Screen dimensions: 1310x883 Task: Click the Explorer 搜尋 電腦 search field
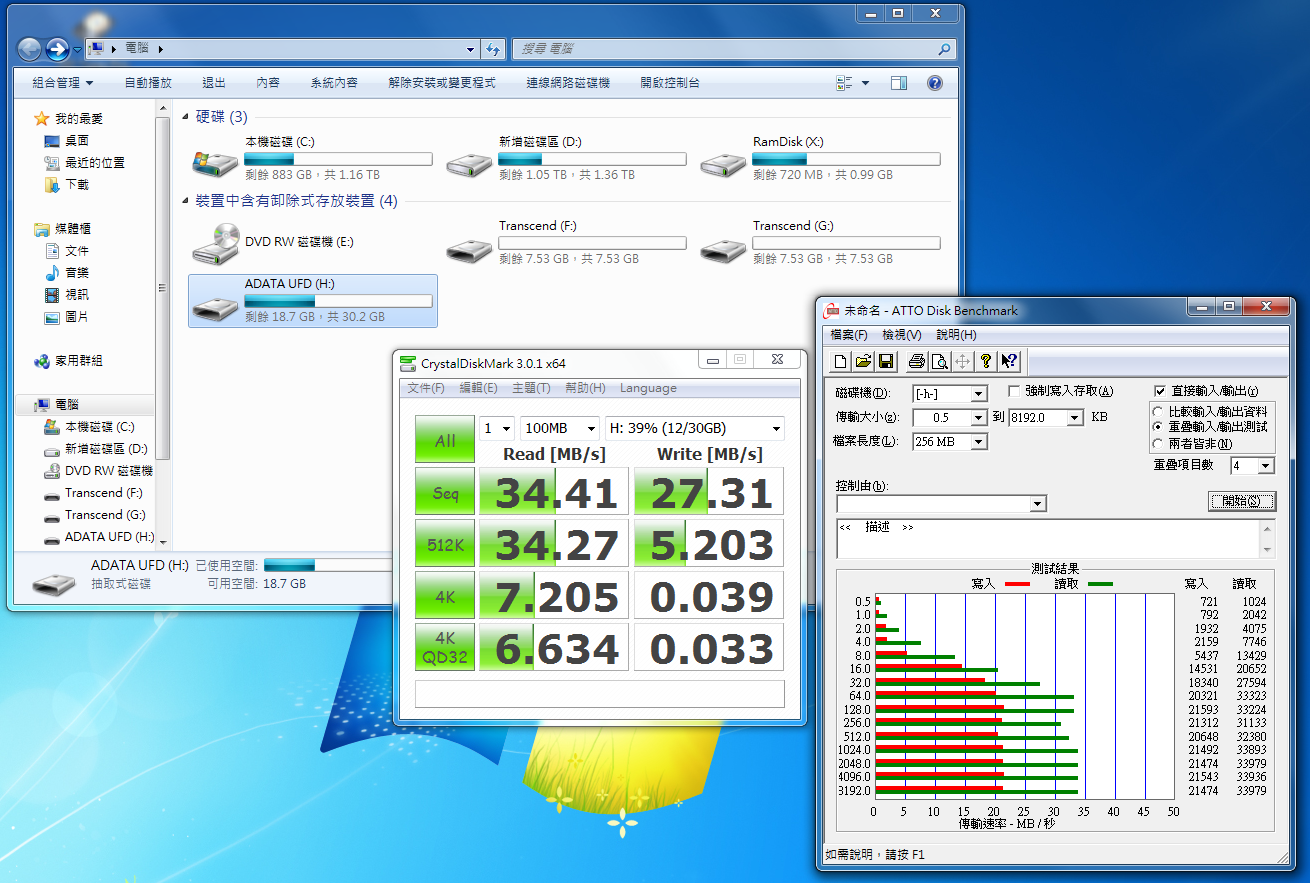pos(733,48)
